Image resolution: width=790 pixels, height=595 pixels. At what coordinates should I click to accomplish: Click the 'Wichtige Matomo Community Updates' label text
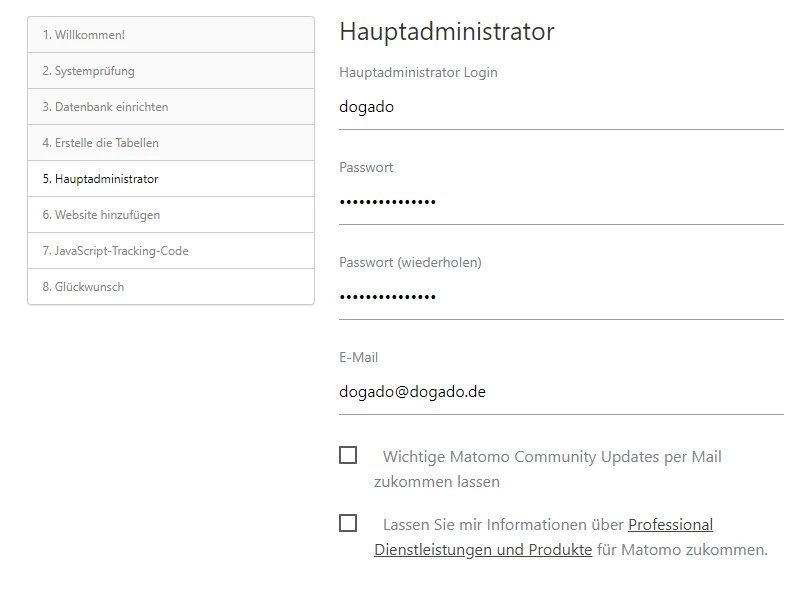[x=551, y=457]
